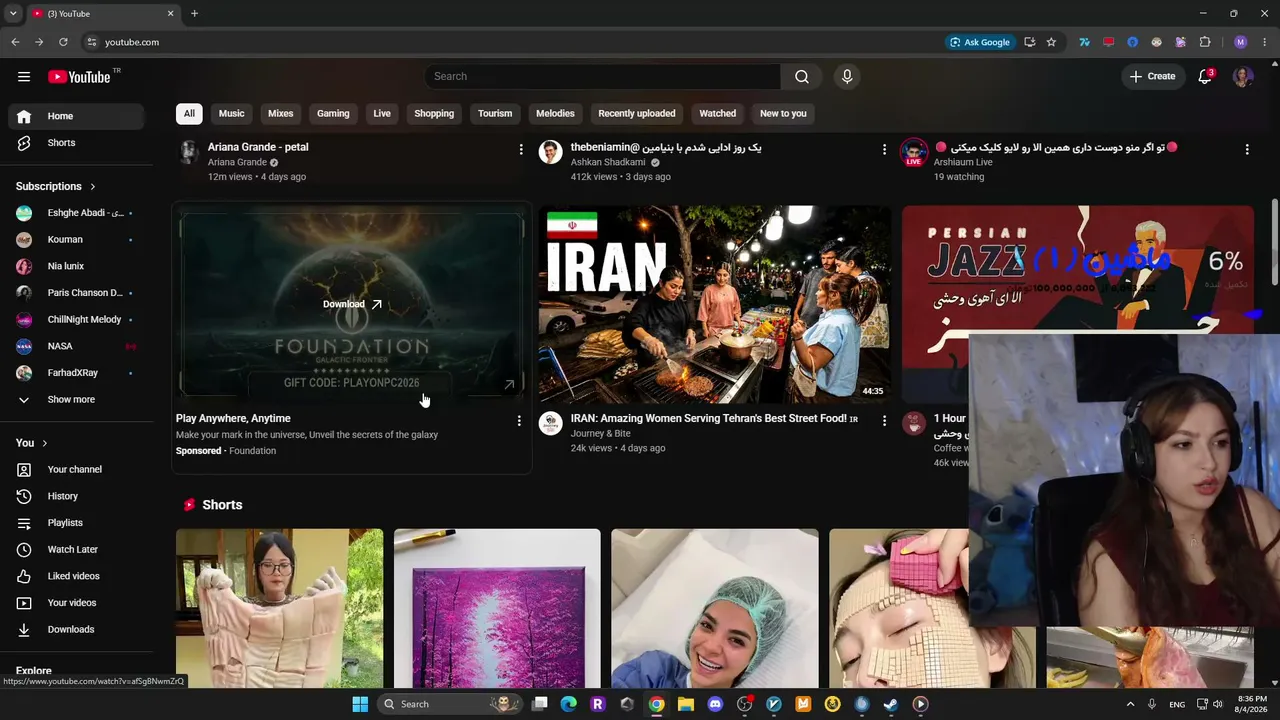Screen dimensions: 1280x720
Task: Open Kouman subscription channel
Action: tap(76, 240)
